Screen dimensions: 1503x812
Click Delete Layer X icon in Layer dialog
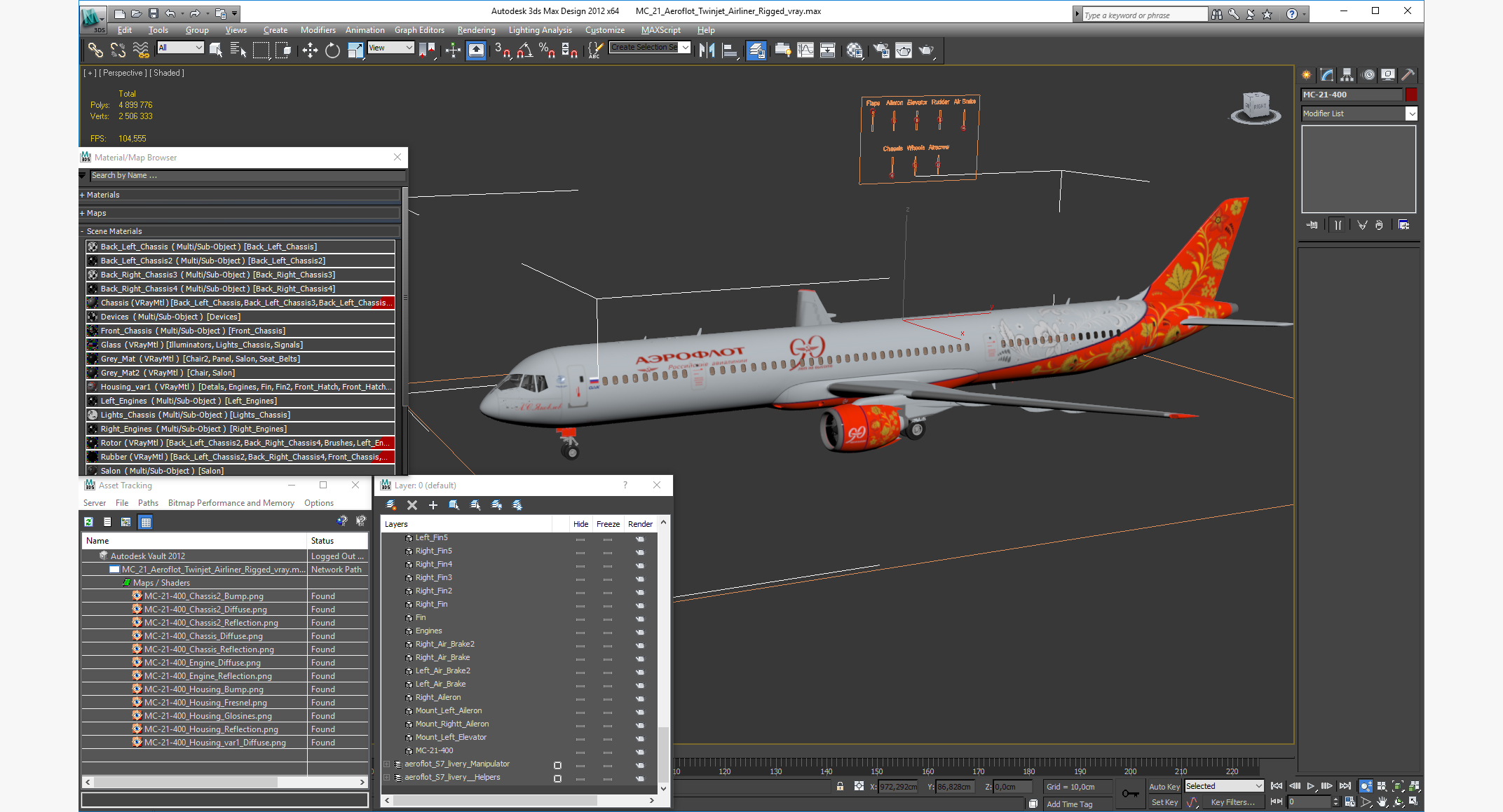[x=412, y=505]
